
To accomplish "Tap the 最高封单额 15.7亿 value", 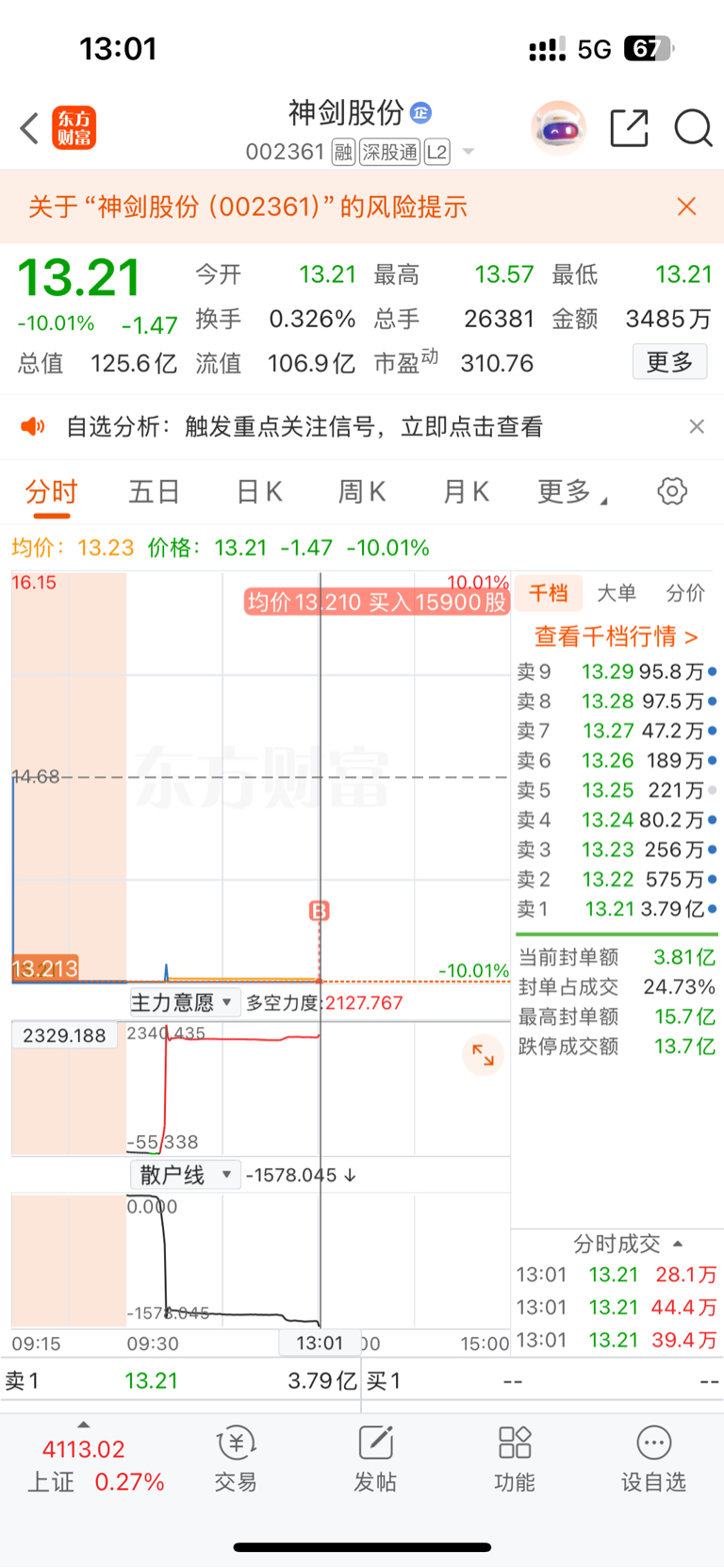I will pyautogui.click(x=685, y=1016).
